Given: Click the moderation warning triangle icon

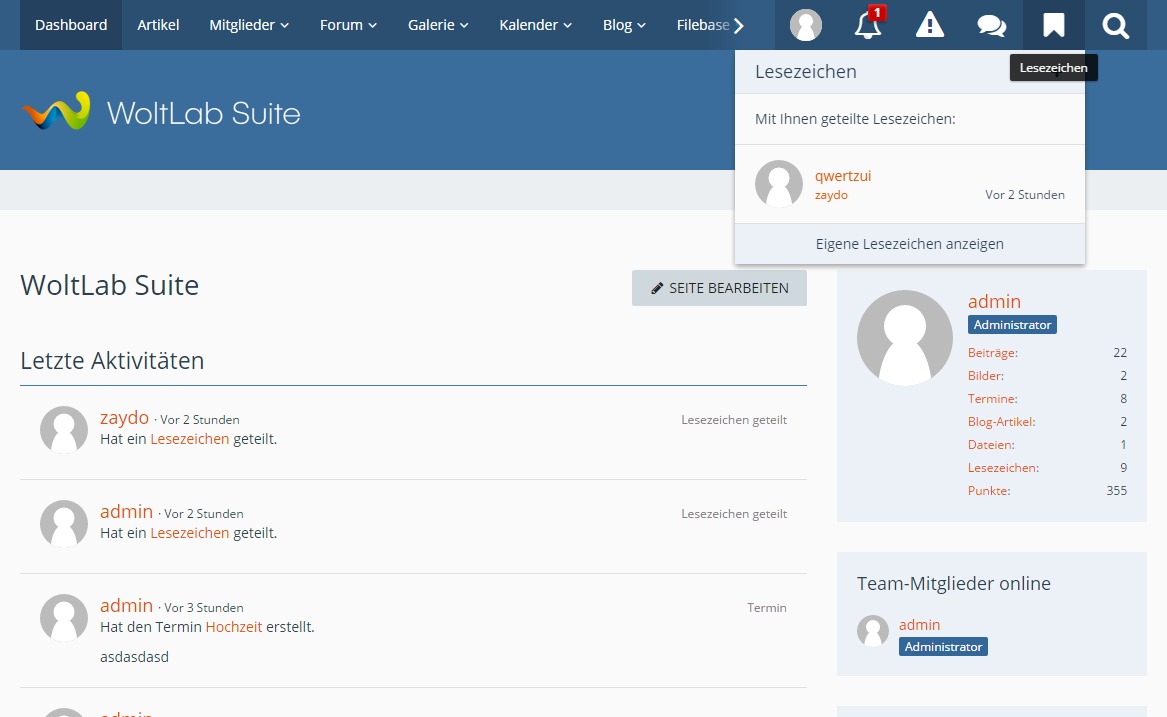Looking at the screenshot, I should point(930,25).
